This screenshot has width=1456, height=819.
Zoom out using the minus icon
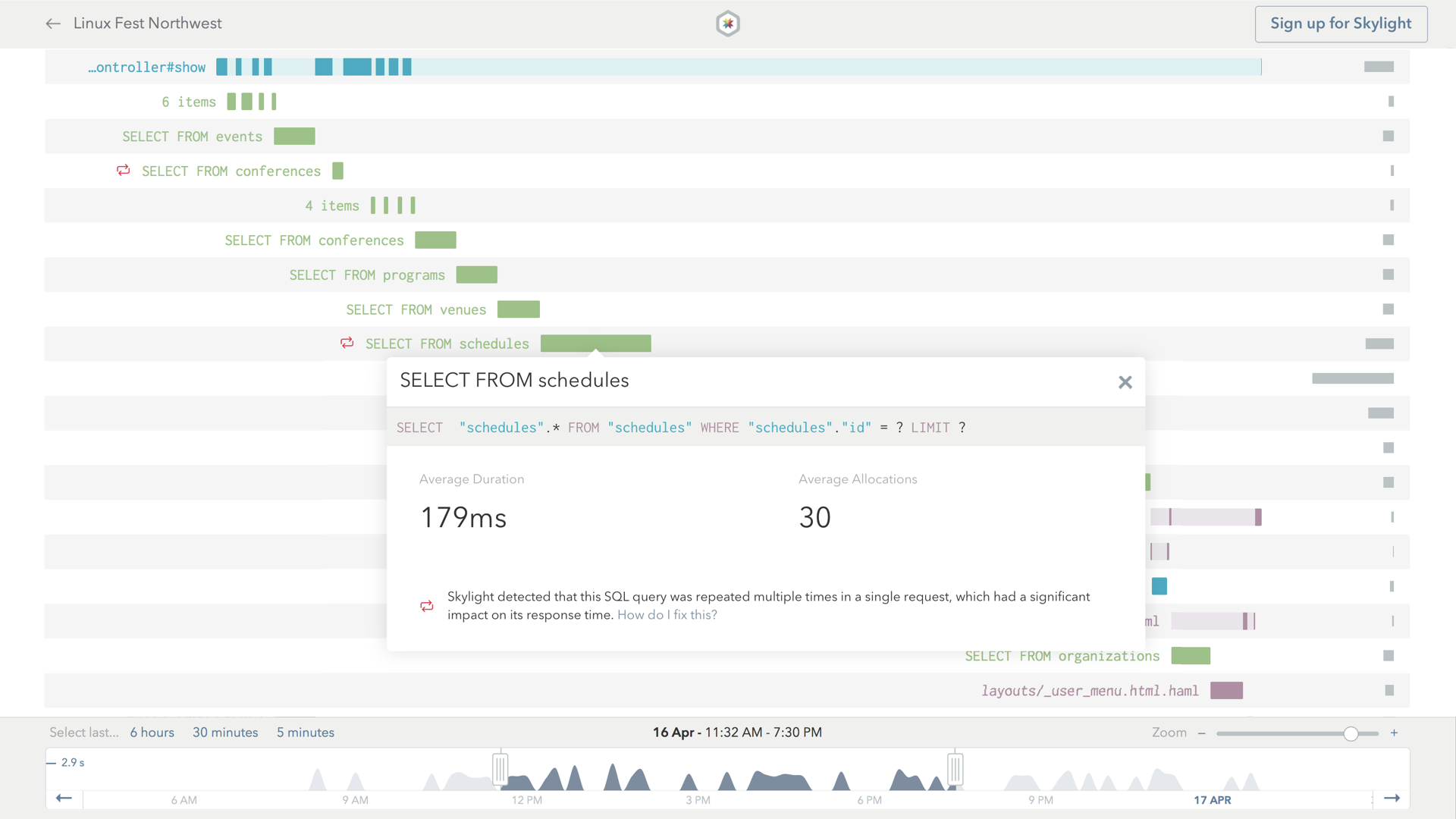coord(1202,733)
